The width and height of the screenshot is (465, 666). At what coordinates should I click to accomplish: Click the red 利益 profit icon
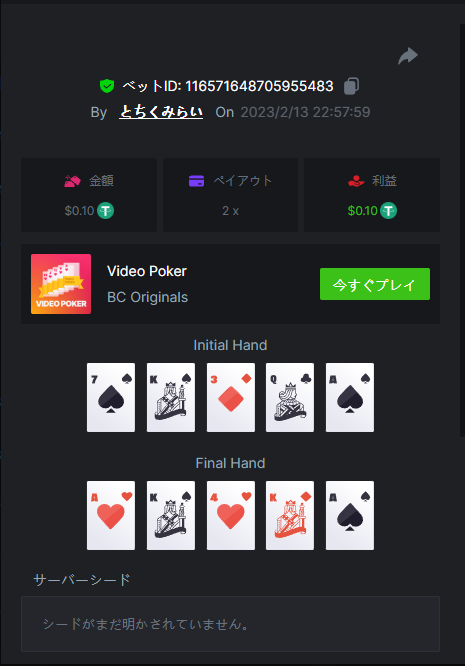[x=356, y=181]
